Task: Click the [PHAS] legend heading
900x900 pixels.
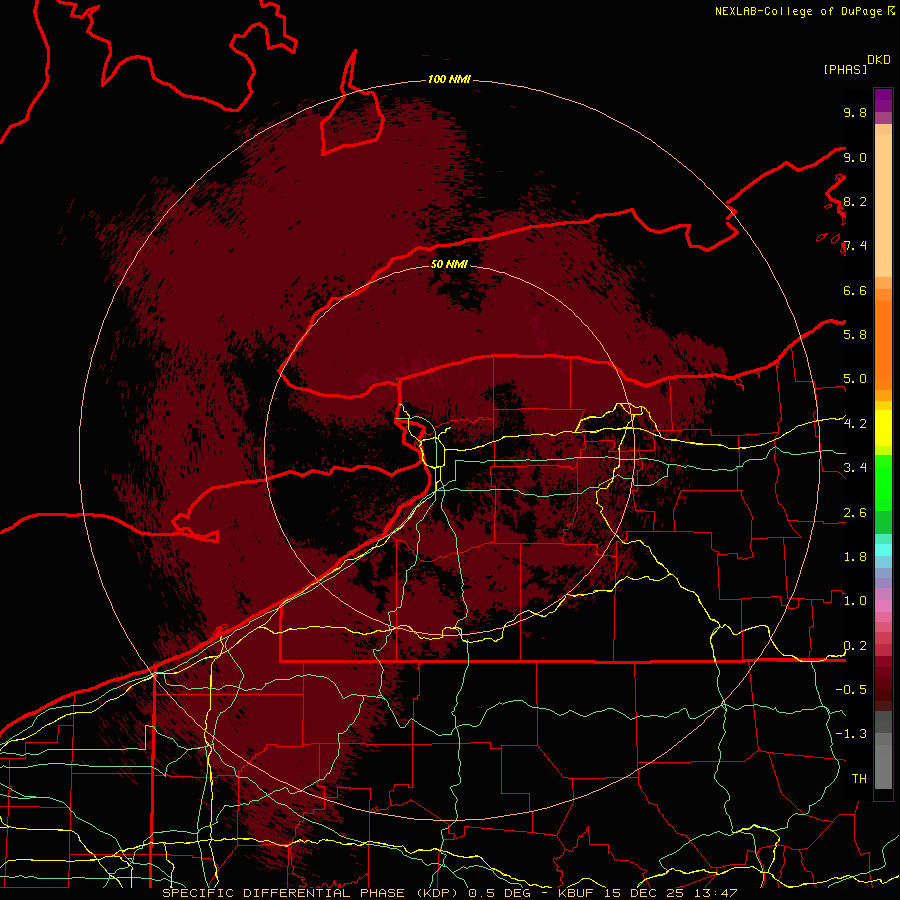Action: pyautogui.click(x=845, y=69)
